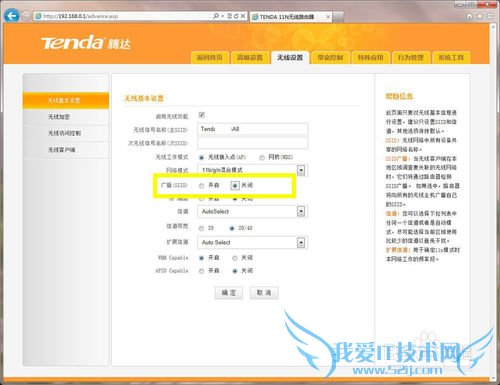Open the 系统工具 tab

[451, 57]
